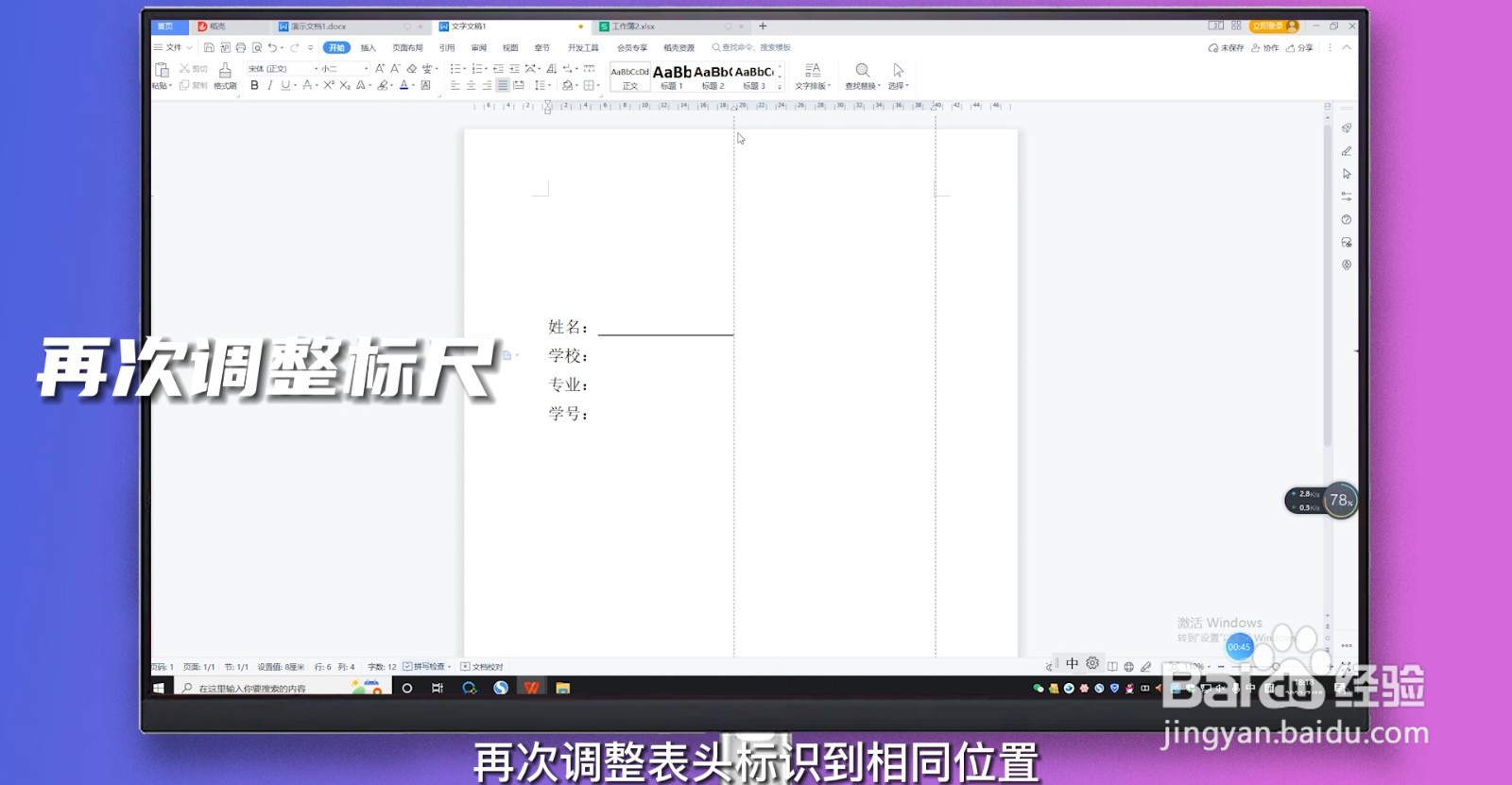Apply text highlight color
This screenshot has width=1512, height=785.
pyautogui.click(x=383, y=85)
